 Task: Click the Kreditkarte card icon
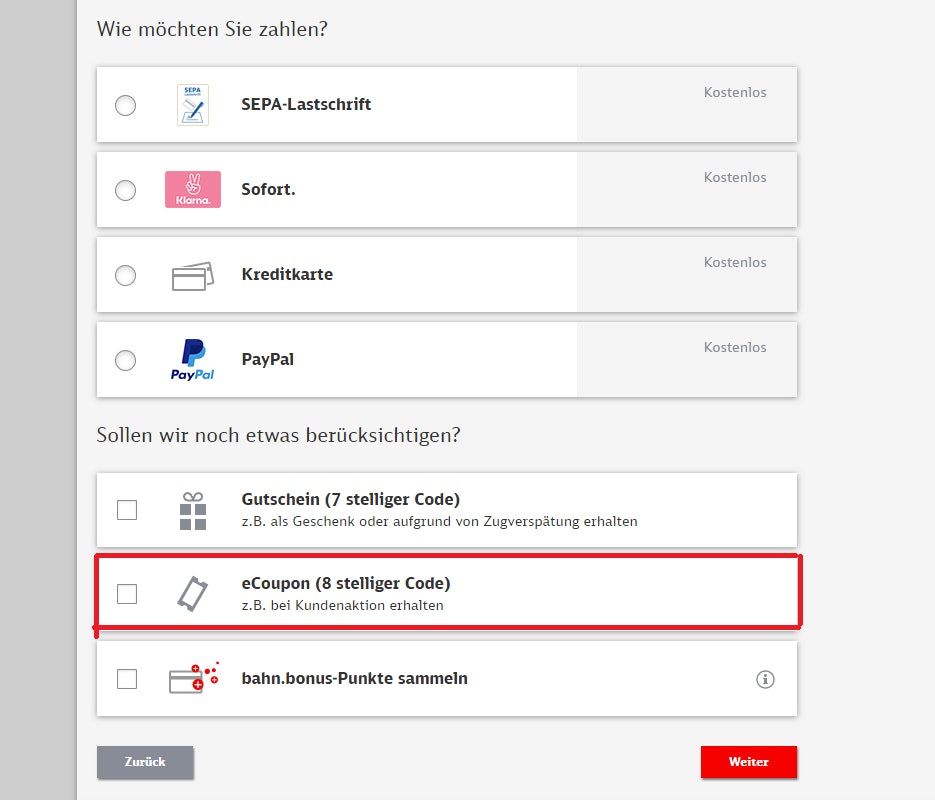coord(193,276)
